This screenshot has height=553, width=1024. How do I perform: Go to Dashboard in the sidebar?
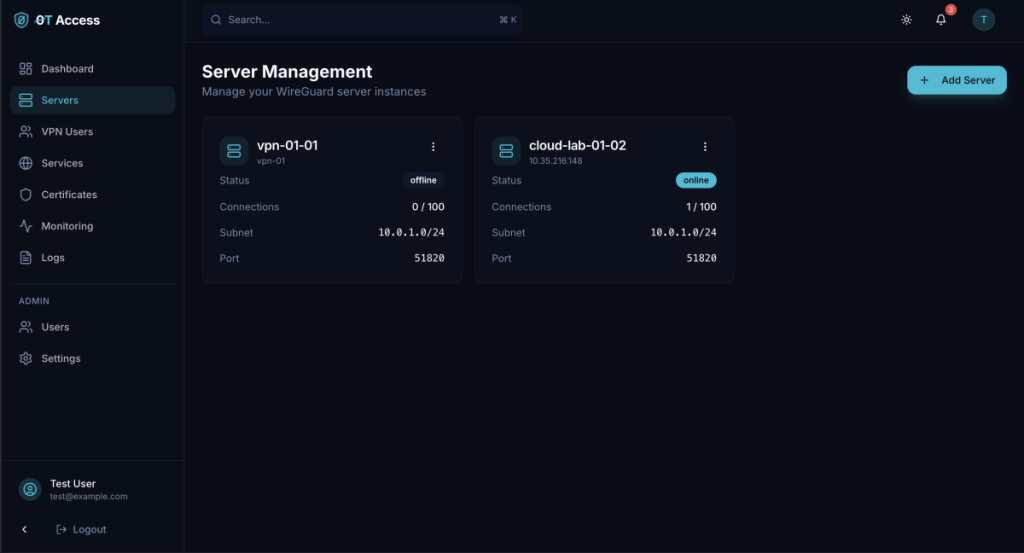[67, 69]
